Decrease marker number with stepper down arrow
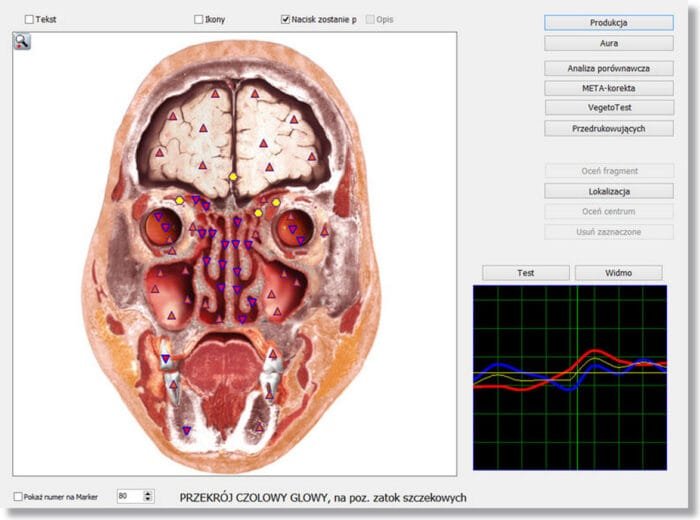The image size is (700, 520). click(x=149, y=499)
